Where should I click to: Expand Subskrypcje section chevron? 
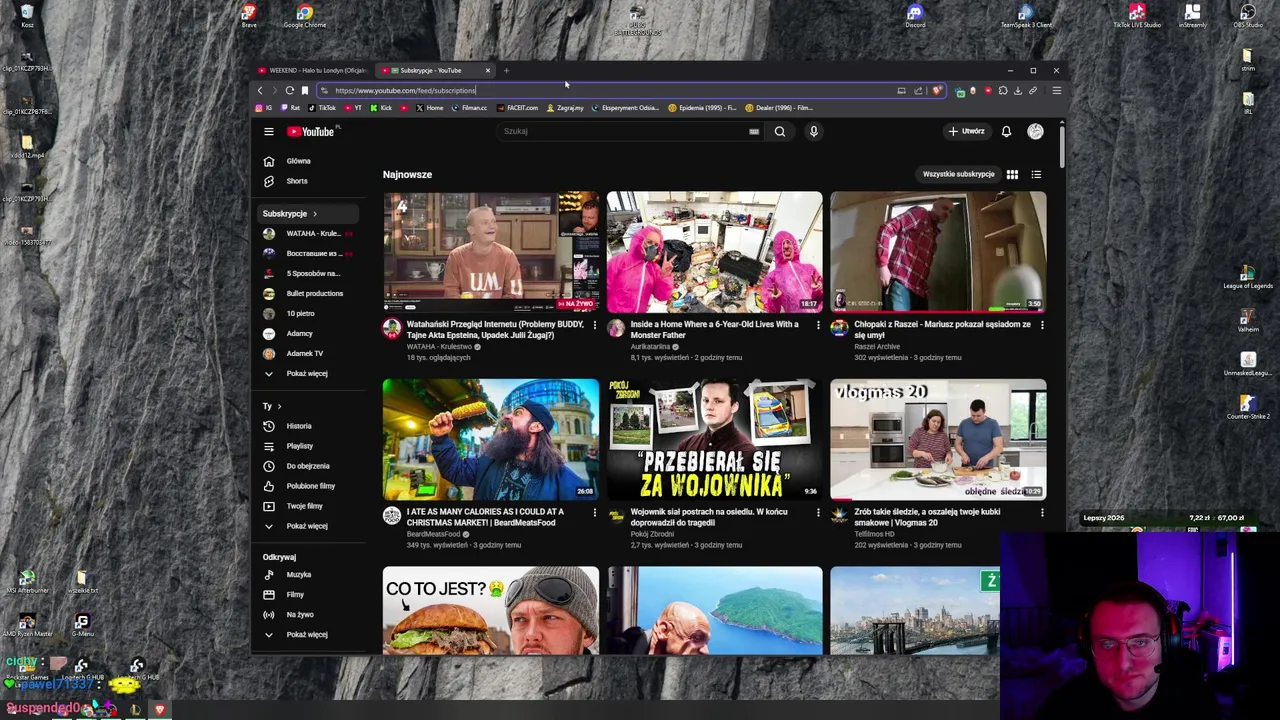314,213
